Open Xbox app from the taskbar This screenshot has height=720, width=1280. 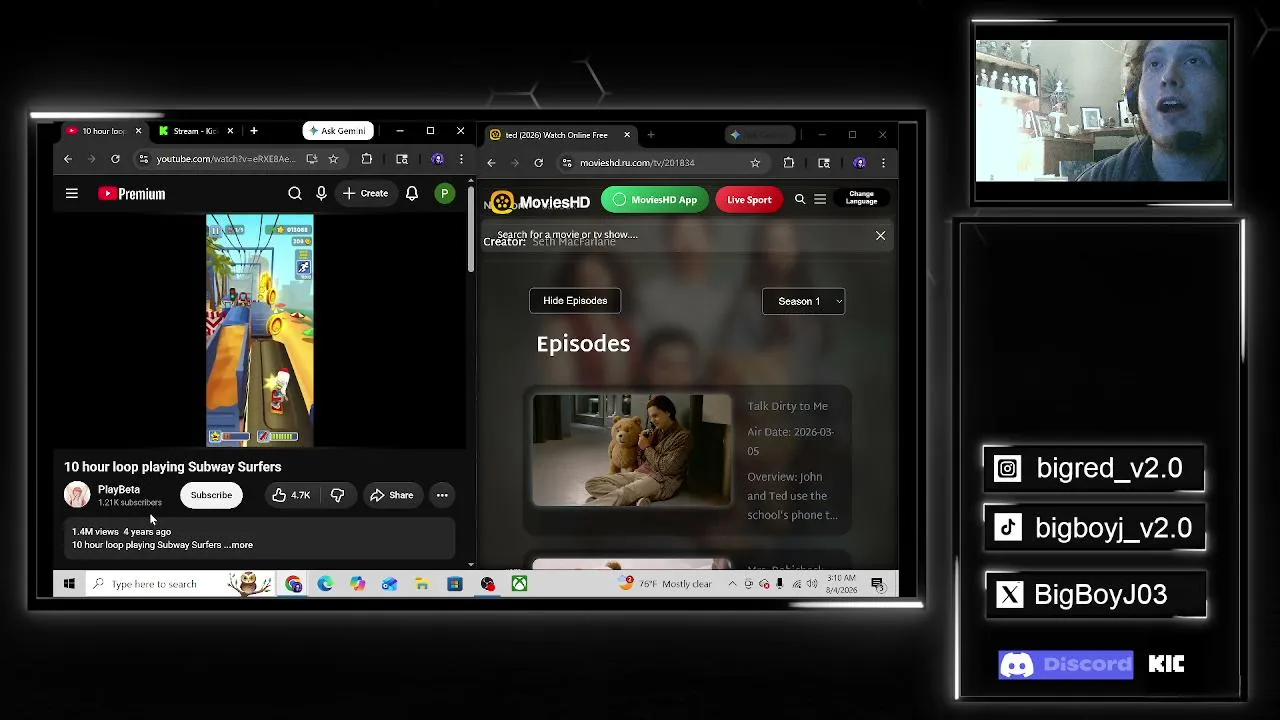[520, 584]
